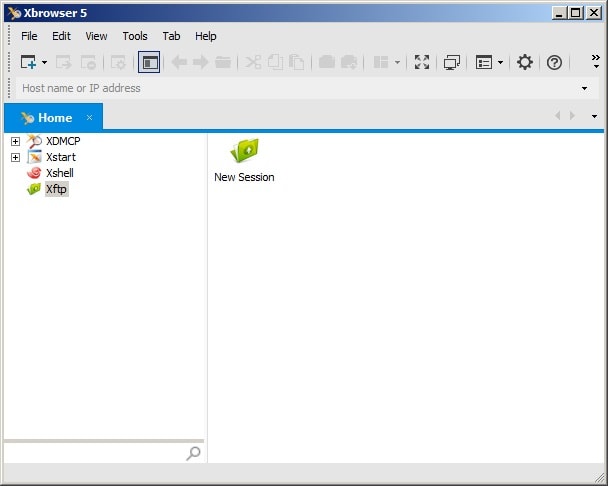Click the view mode list icon
This screenshot has height=486, width=608.
pos(484,62)
